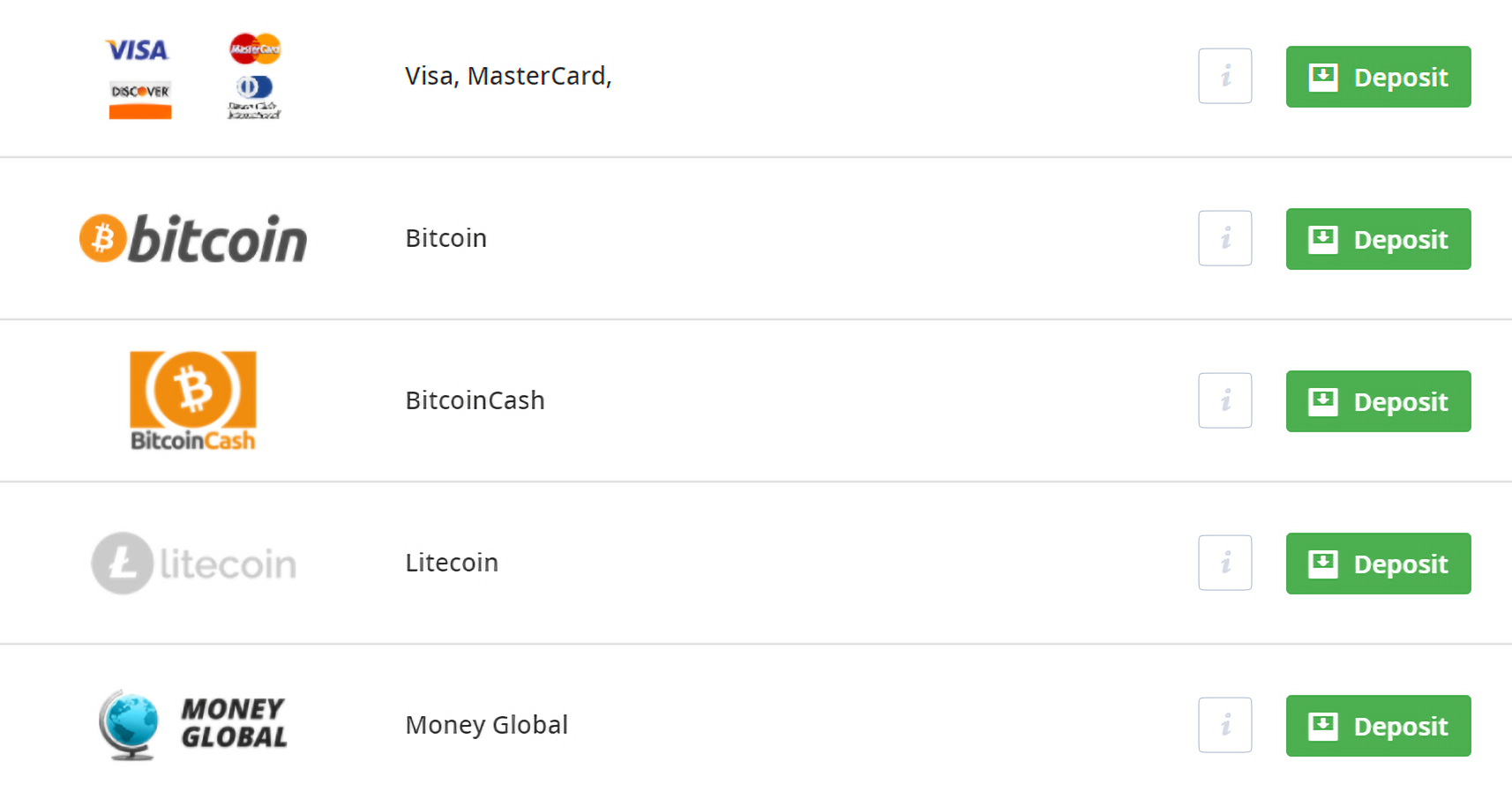Deposit using Visa, MasterCard
Screen dimensions: 1512x799
1378,77
